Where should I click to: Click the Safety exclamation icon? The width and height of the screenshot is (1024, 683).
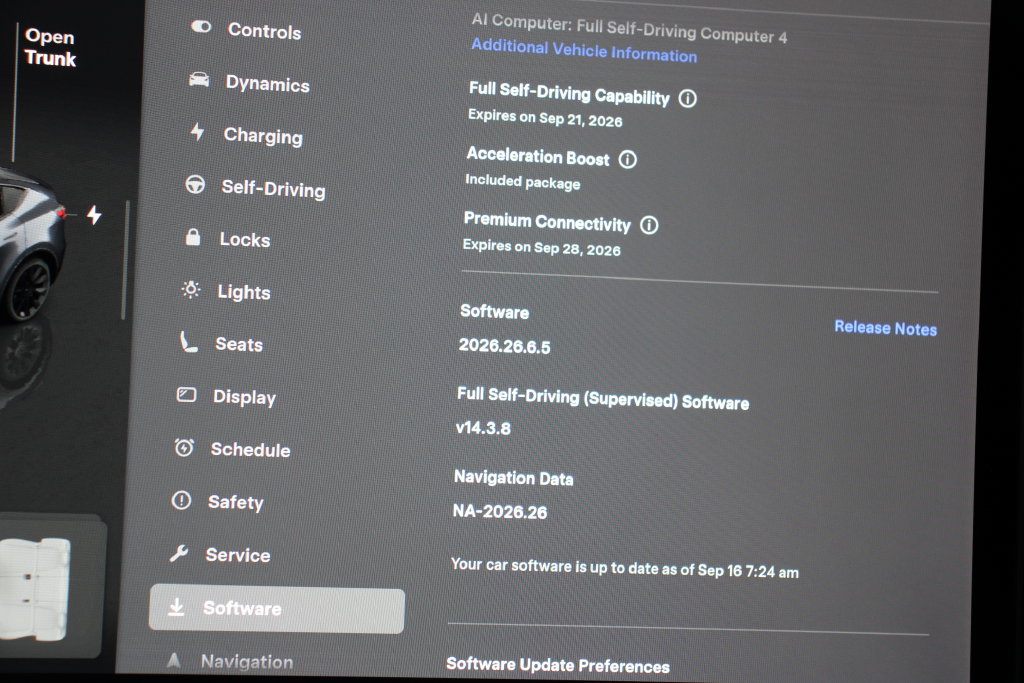tap(181, 500)
